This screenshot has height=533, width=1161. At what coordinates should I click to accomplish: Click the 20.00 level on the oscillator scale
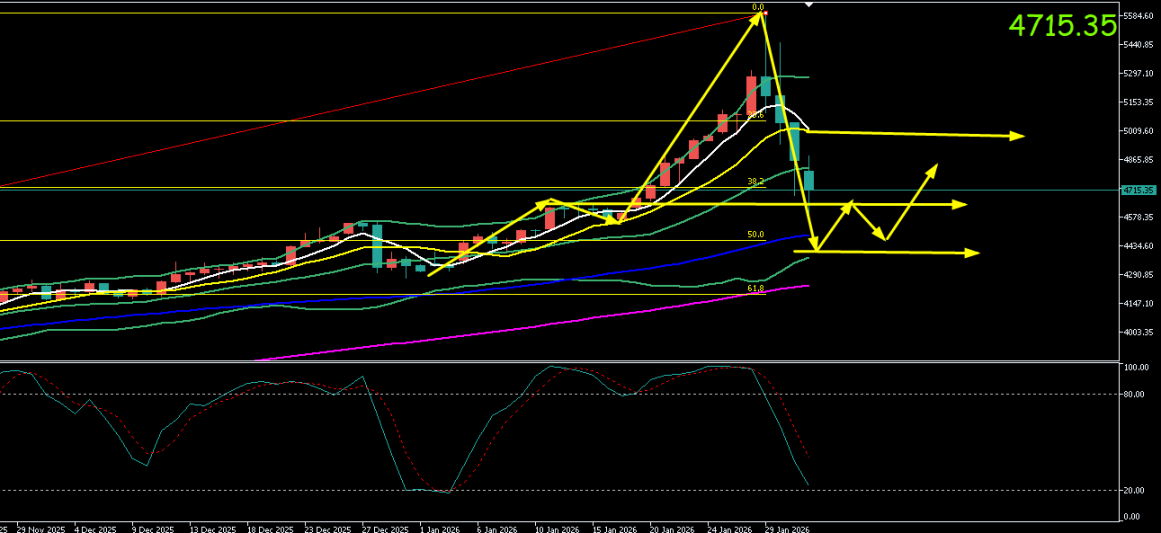[x=1135, y=490]
